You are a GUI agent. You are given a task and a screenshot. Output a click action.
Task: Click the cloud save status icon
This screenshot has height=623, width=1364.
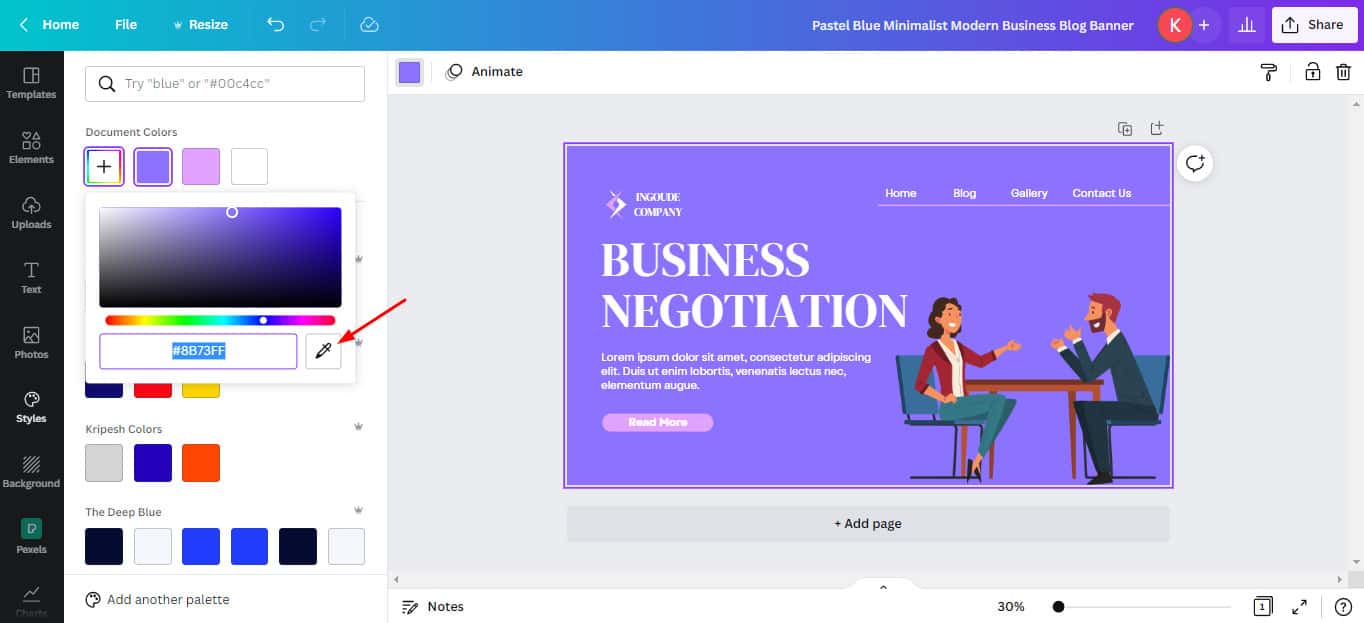pyautogui.click(x=369, y=25)
